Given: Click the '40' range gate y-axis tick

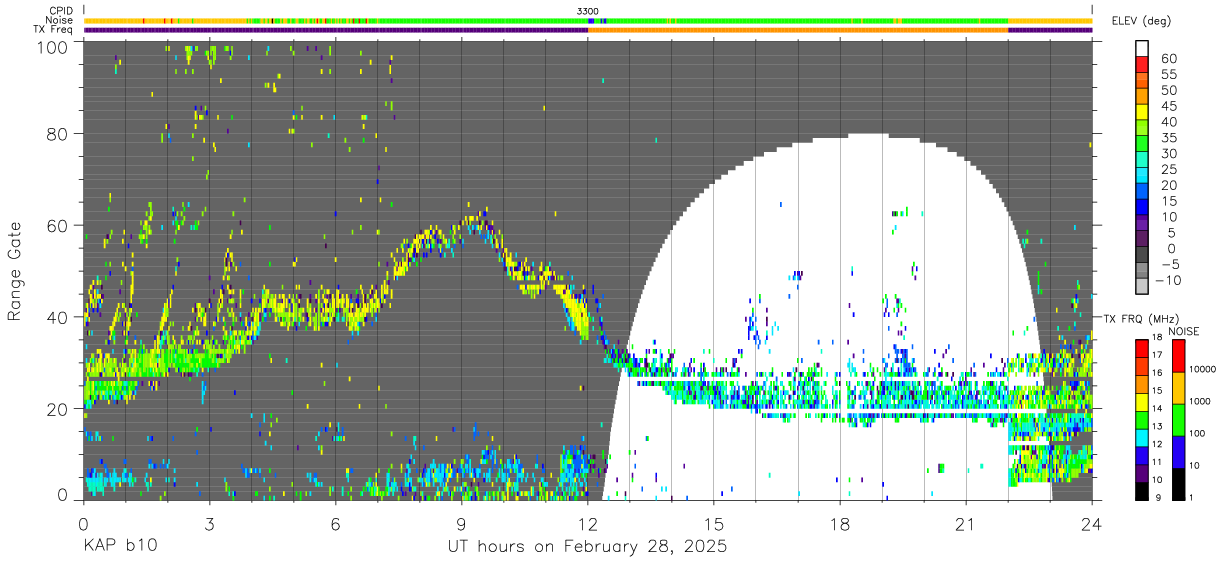Looking at the screenshot, I should pos(56,317).
